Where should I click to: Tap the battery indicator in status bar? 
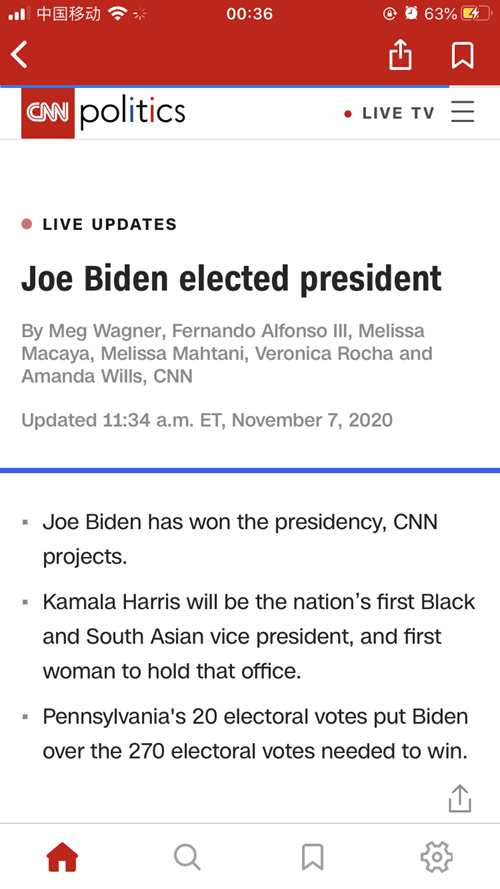coord(476,14)
